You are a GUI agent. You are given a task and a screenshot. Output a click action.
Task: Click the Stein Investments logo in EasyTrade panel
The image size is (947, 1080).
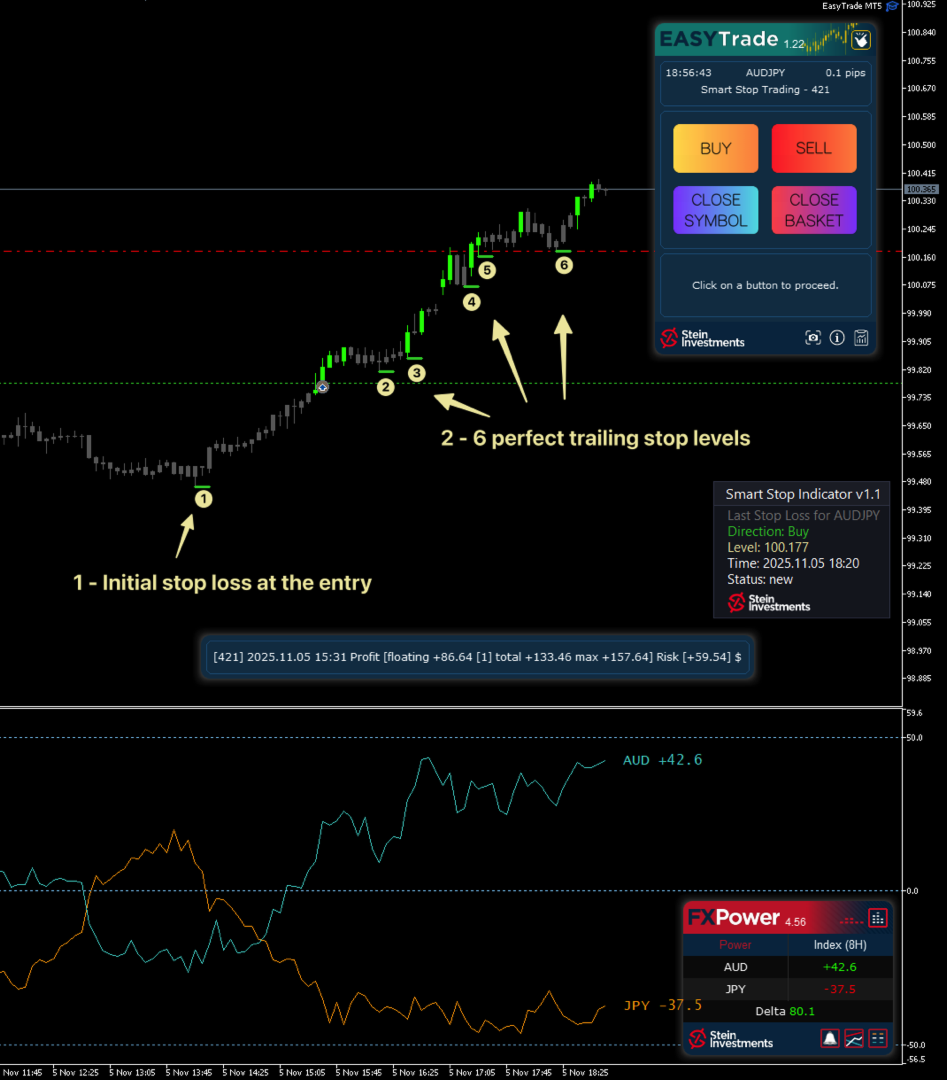click(x=703, y=338)
